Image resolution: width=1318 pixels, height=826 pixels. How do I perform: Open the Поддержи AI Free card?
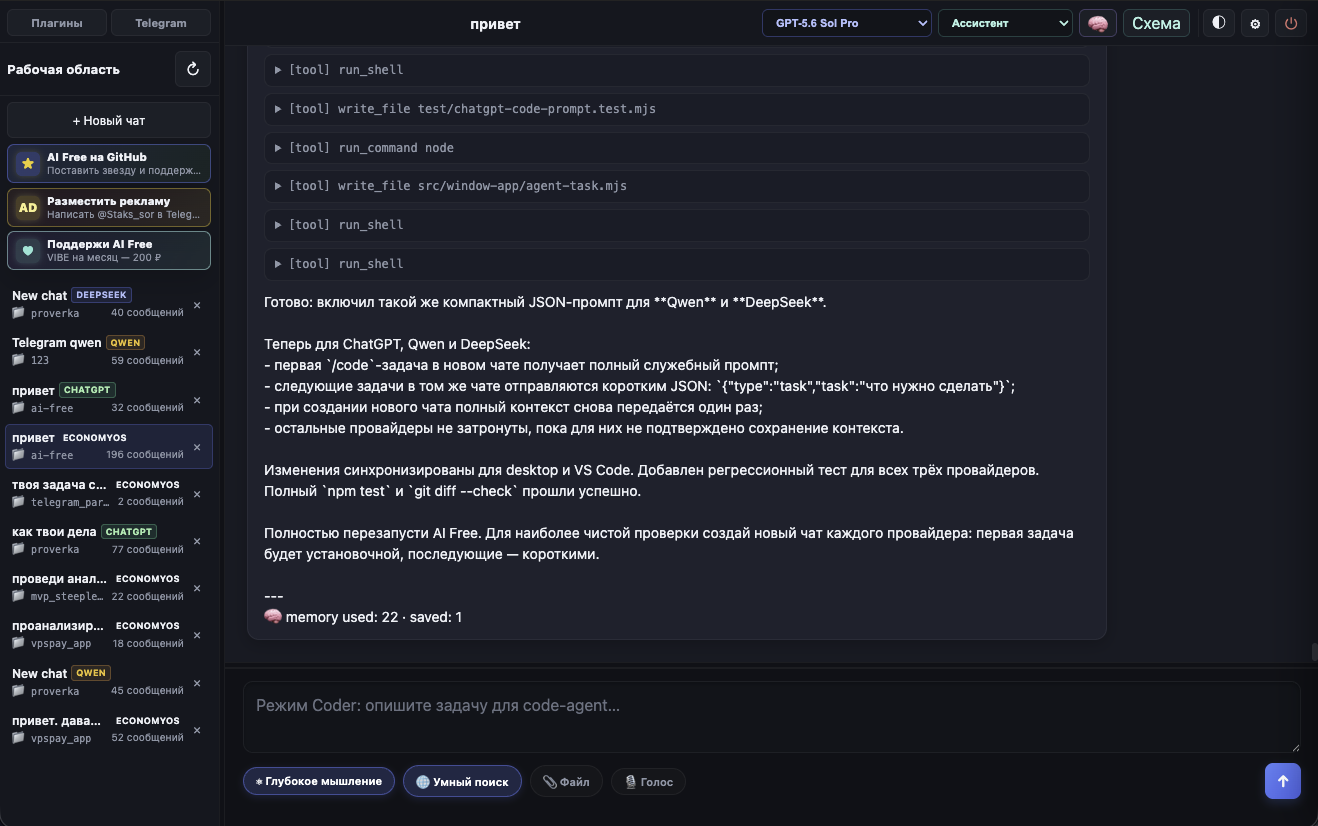[x=109, y=250]
